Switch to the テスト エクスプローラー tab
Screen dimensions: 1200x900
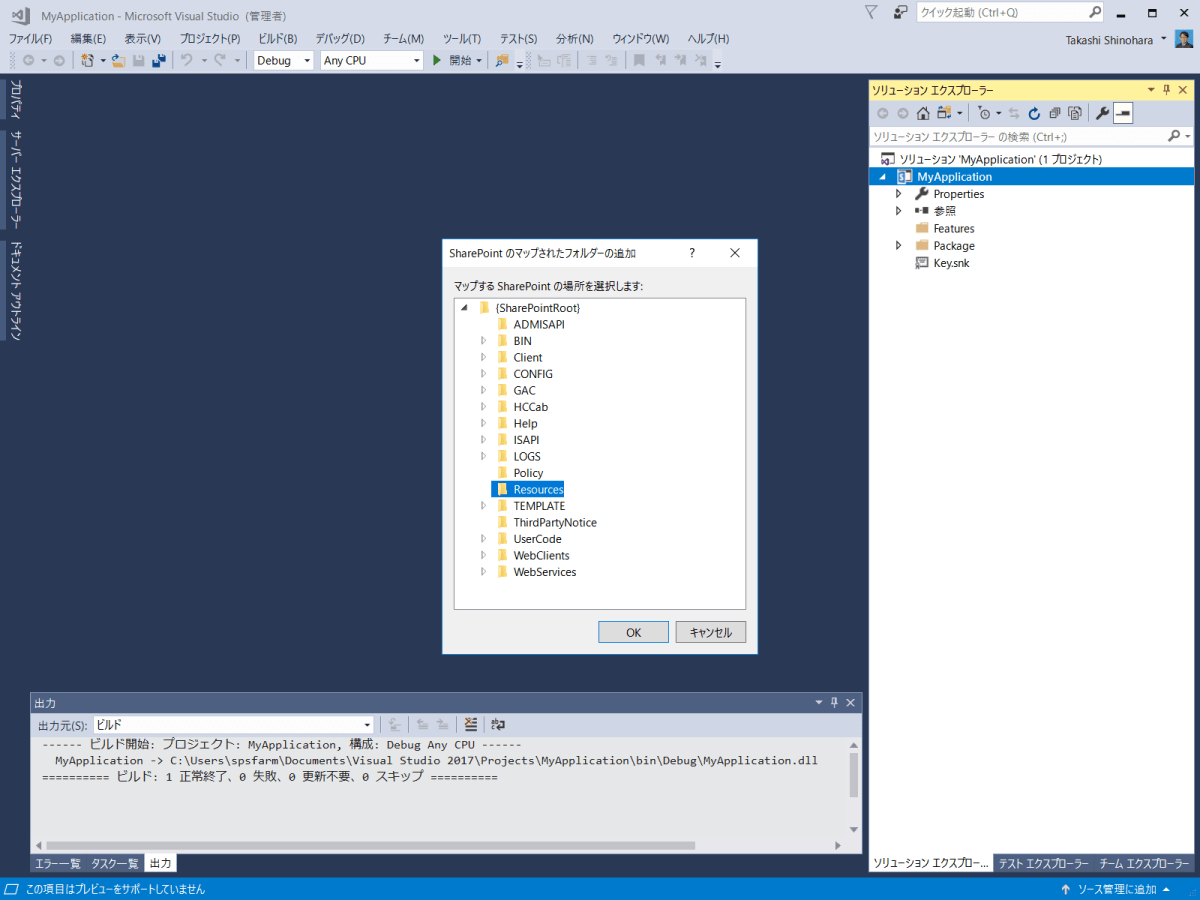(x=1044, y=863)
